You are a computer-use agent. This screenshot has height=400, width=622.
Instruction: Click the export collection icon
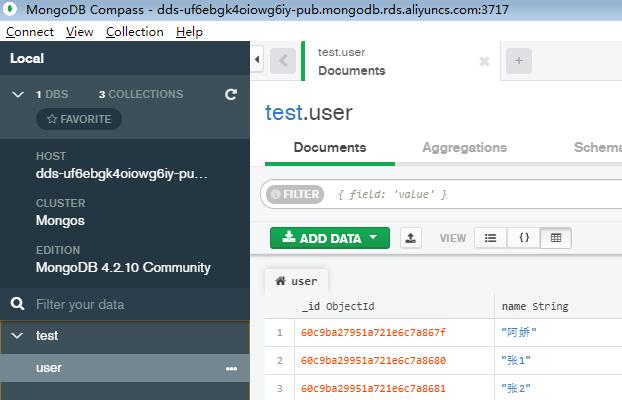(411, 238)
